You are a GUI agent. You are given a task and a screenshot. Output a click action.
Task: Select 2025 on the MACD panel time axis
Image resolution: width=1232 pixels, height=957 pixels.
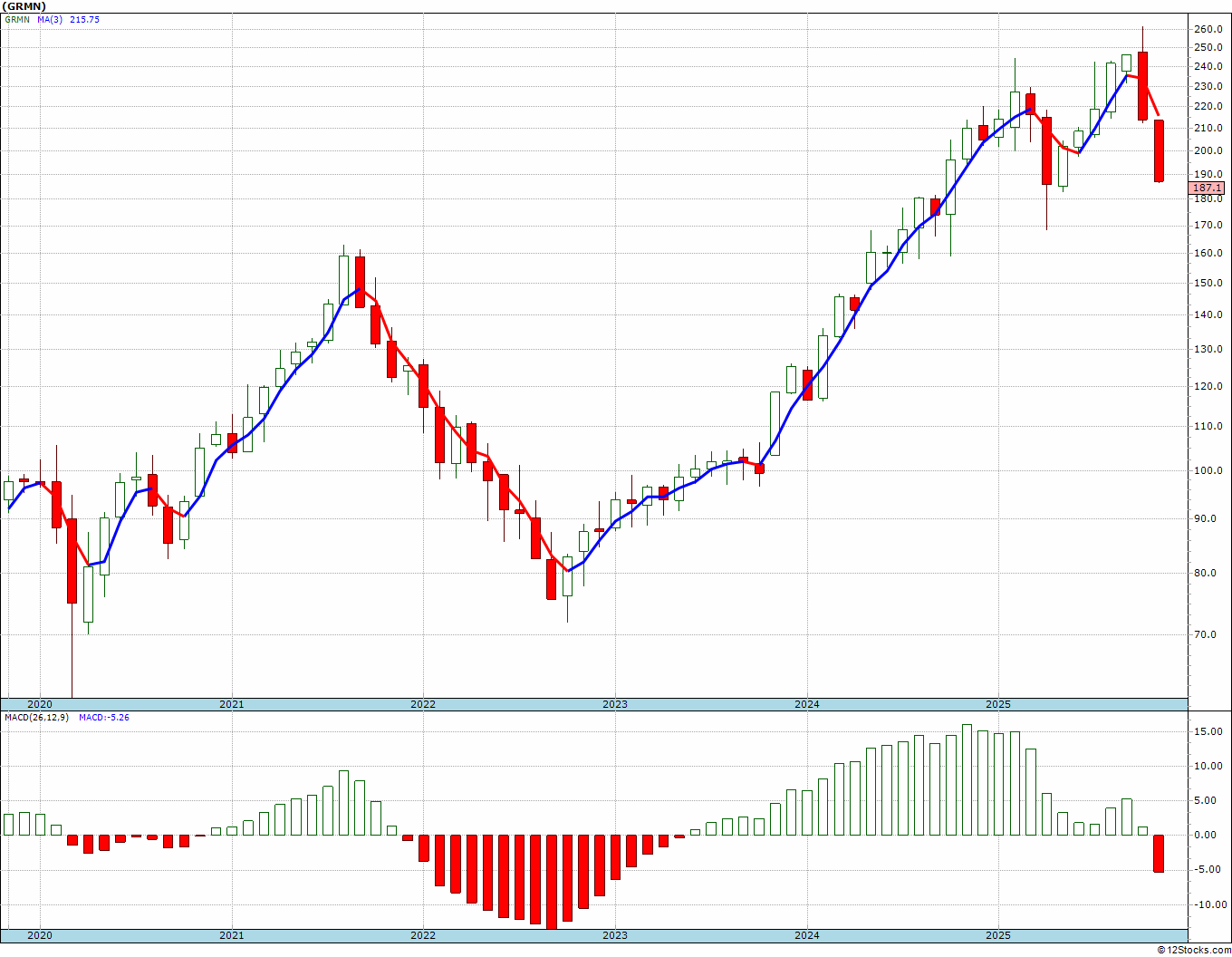point(998,935)
